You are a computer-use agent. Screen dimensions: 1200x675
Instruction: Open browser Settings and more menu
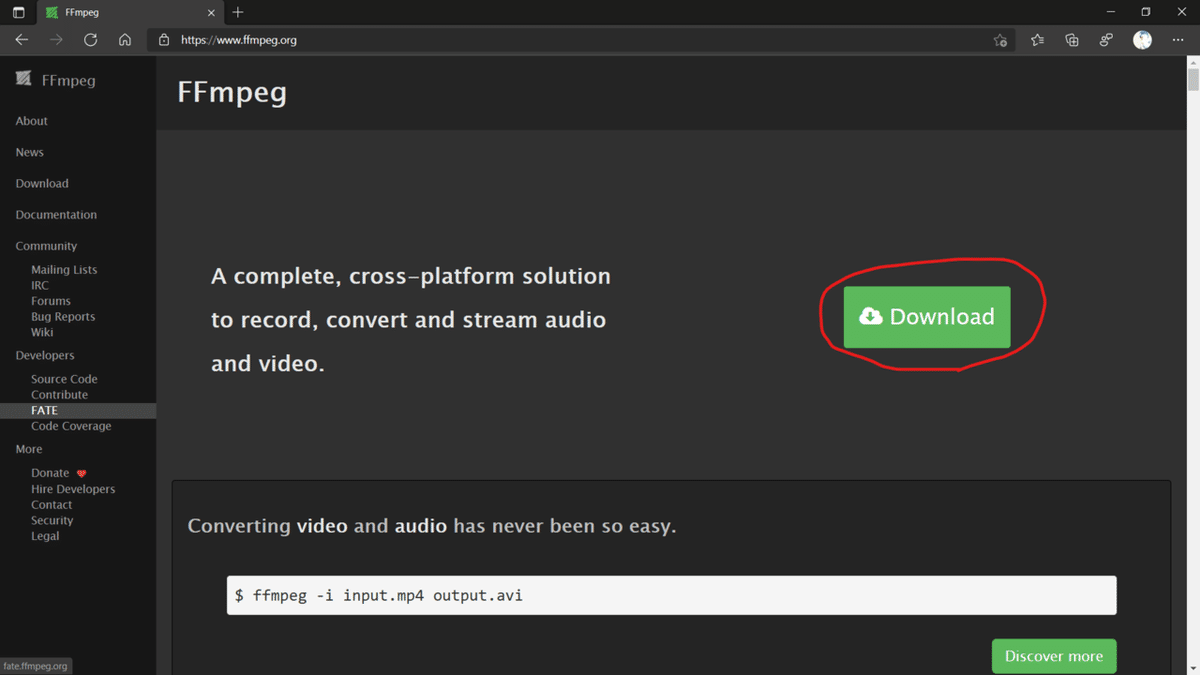[1178, 40]
